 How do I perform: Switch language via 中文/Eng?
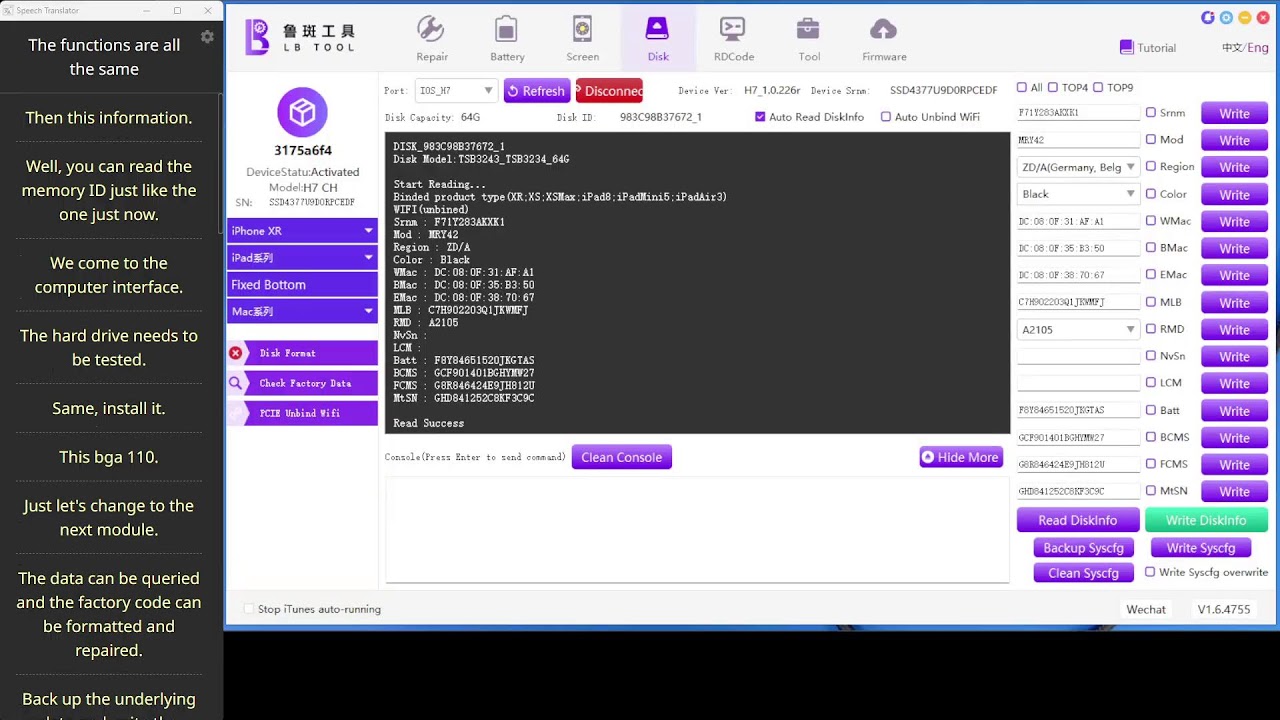[1245, 47]
